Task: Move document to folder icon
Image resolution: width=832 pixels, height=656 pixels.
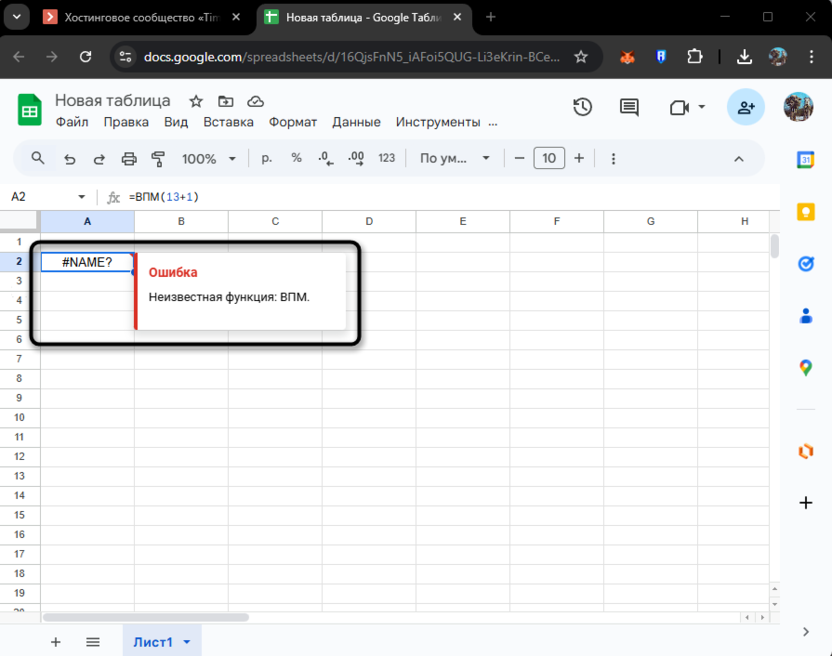Action: (226, 101)
